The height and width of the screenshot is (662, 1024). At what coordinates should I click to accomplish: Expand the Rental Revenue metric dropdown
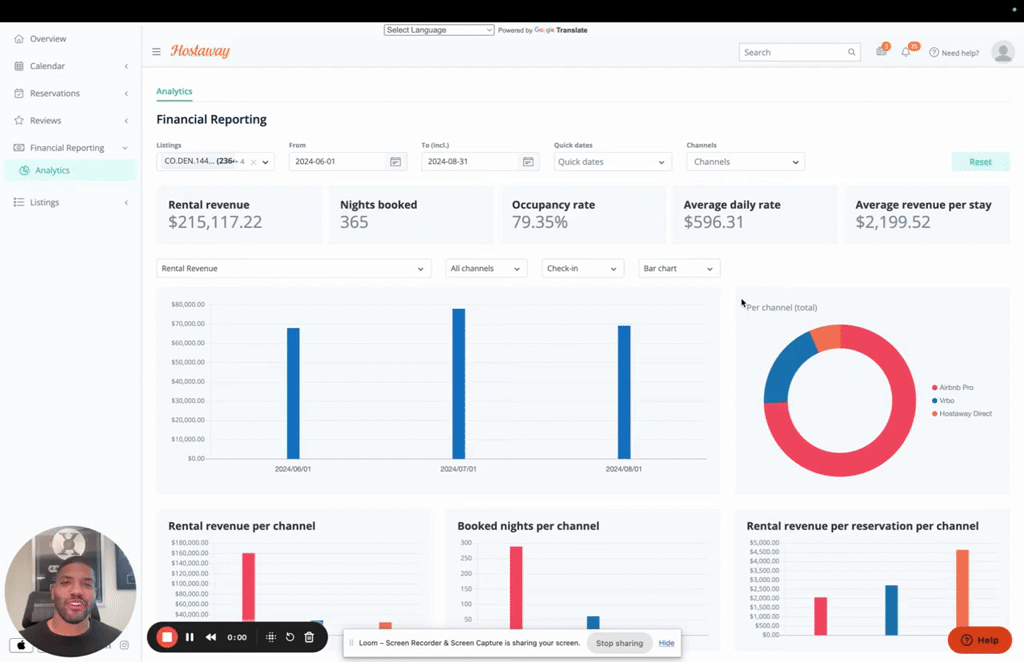point(293,268)
